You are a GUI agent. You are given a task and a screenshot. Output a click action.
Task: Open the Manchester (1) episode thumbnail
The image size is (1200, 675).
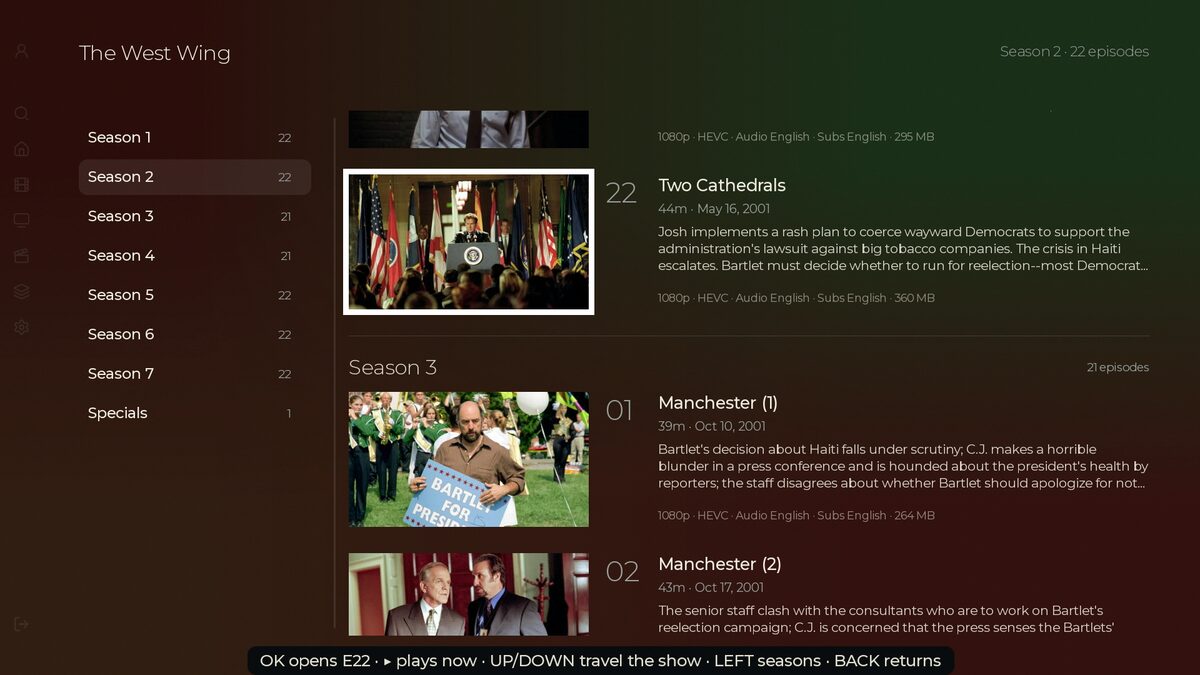[x=469, y=459]
